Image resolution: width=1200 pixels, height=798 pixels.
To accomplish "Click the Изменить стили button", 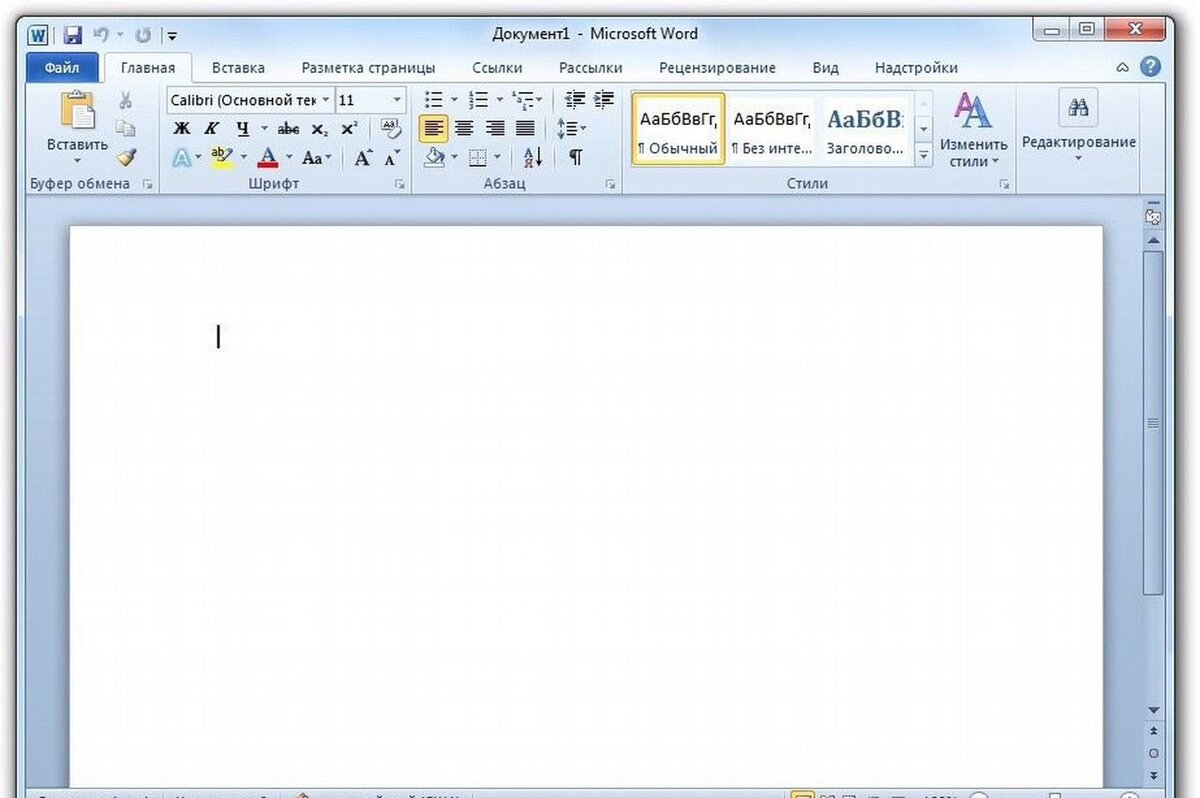I will pyautogui.click(x=973, y=130).
